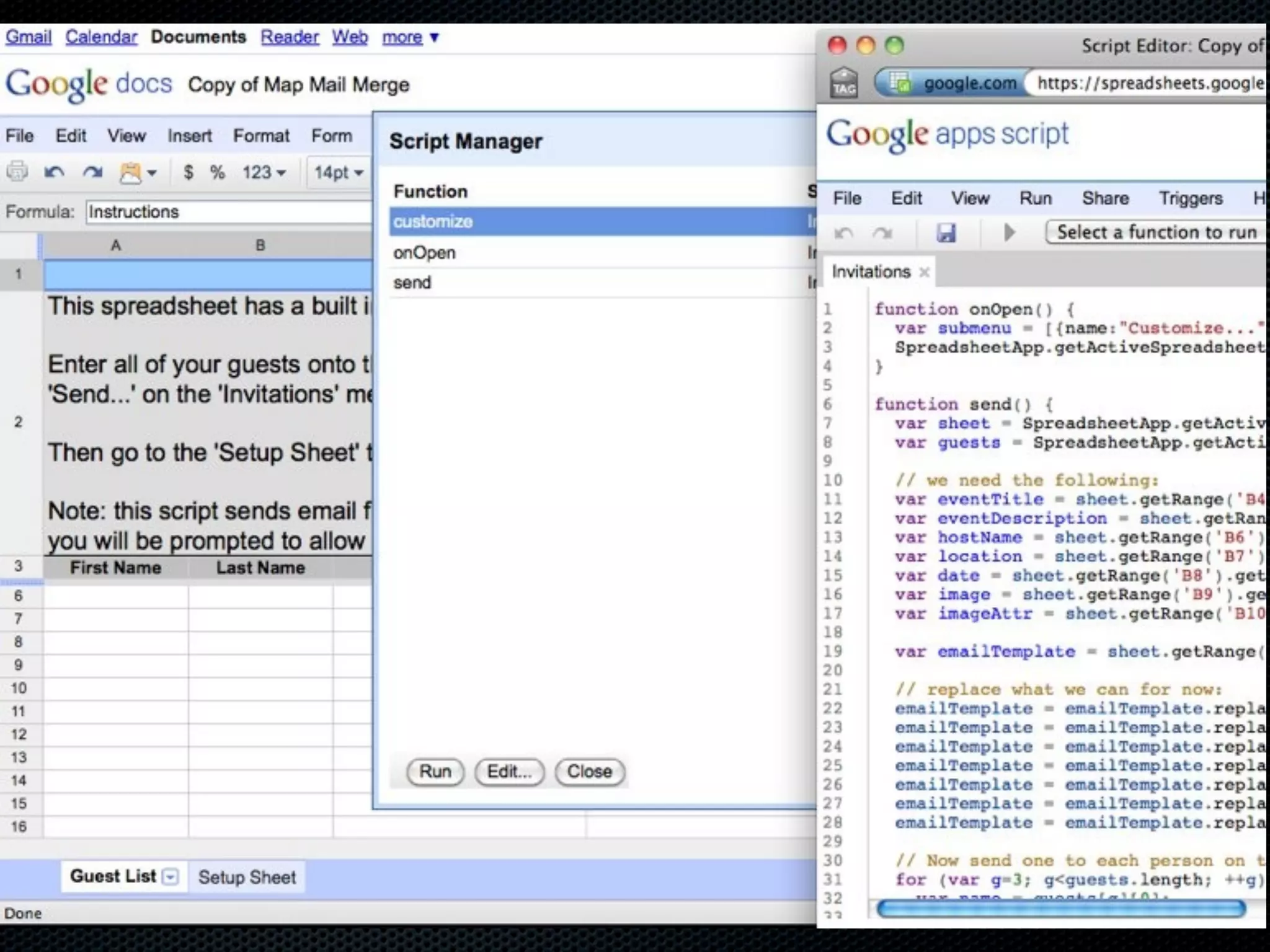Viewport: 1270px width, 952px height.
Task: Open the 123 number format dropdown
Action: click(x=264, y=172)
